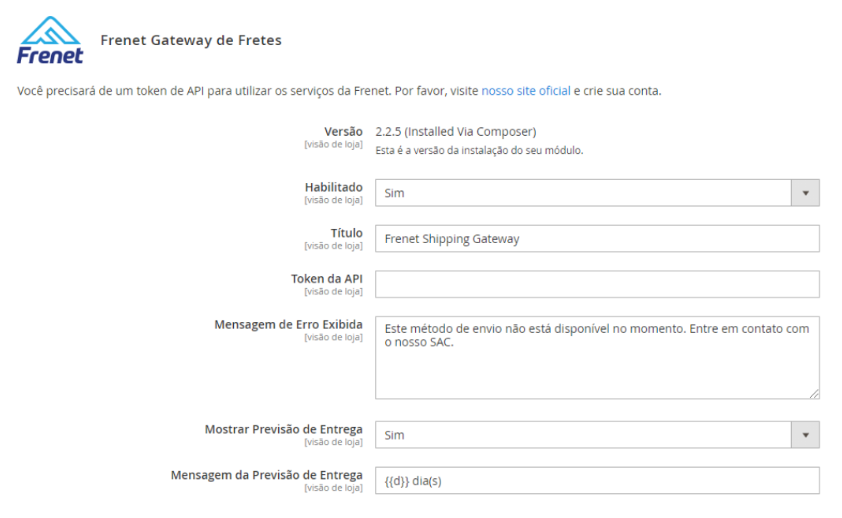Click 'Sim' in the Mostrar Previsão de Entrega field
The height and width of the screenshot is (518, 842).
coord(395,435)
